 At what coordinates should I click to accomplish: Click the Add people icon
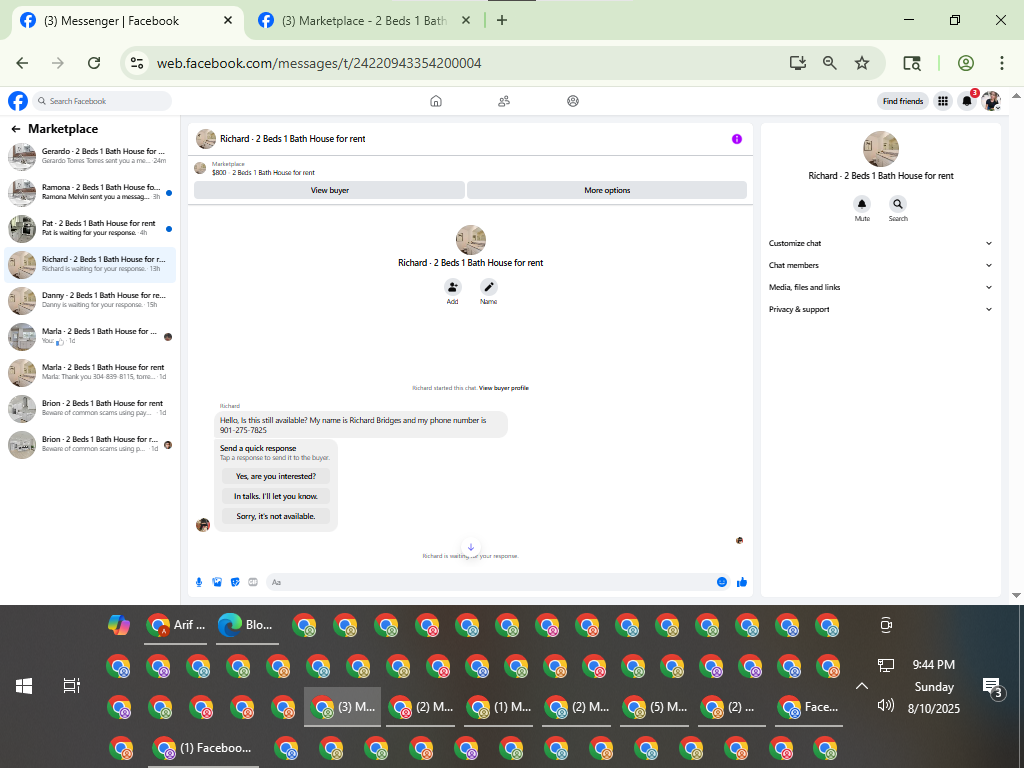[453, 287]
